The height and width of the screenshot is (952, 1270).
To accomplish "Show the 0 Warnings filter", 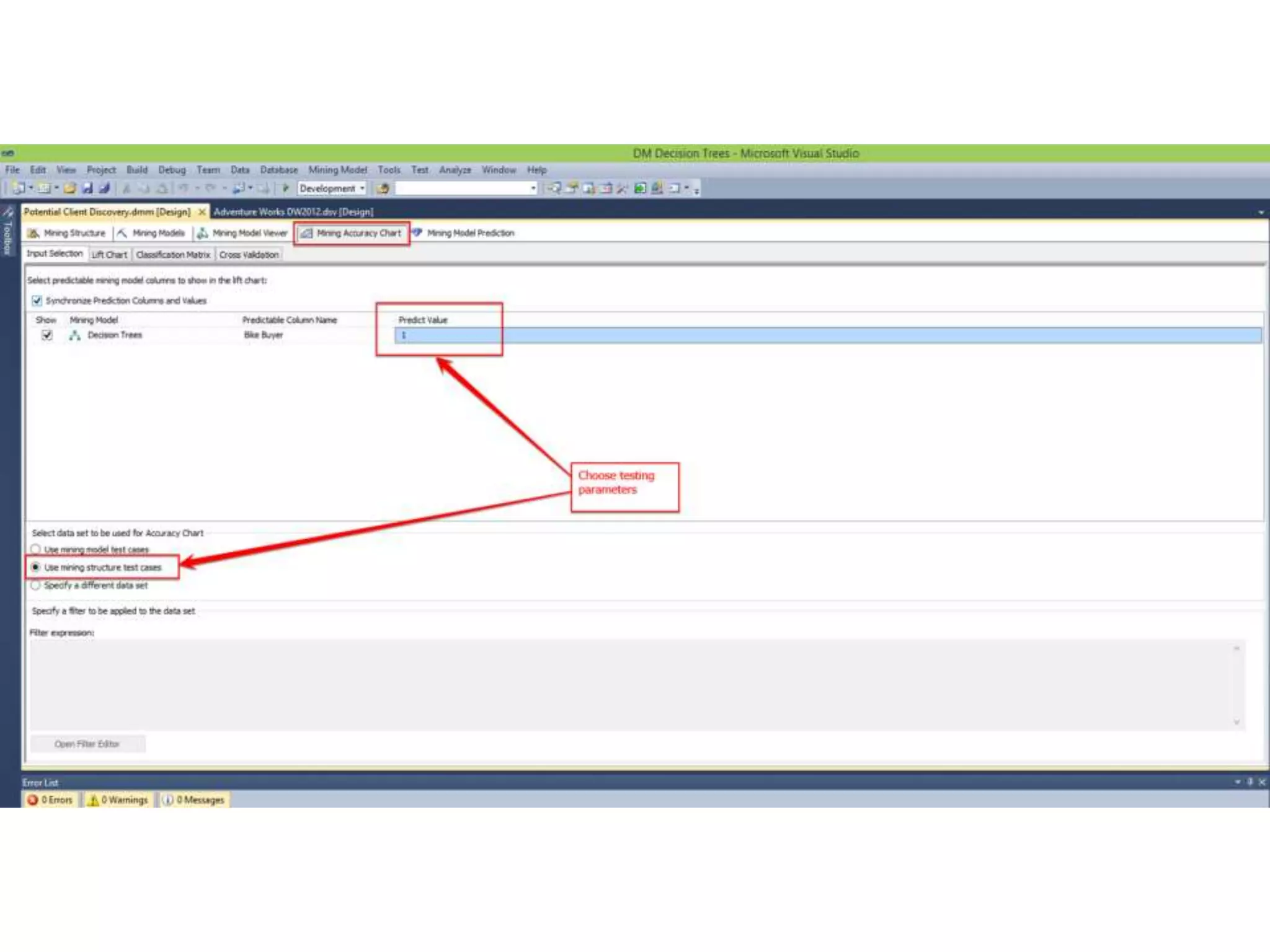I will pyautogui.click(x=118, y=800).
